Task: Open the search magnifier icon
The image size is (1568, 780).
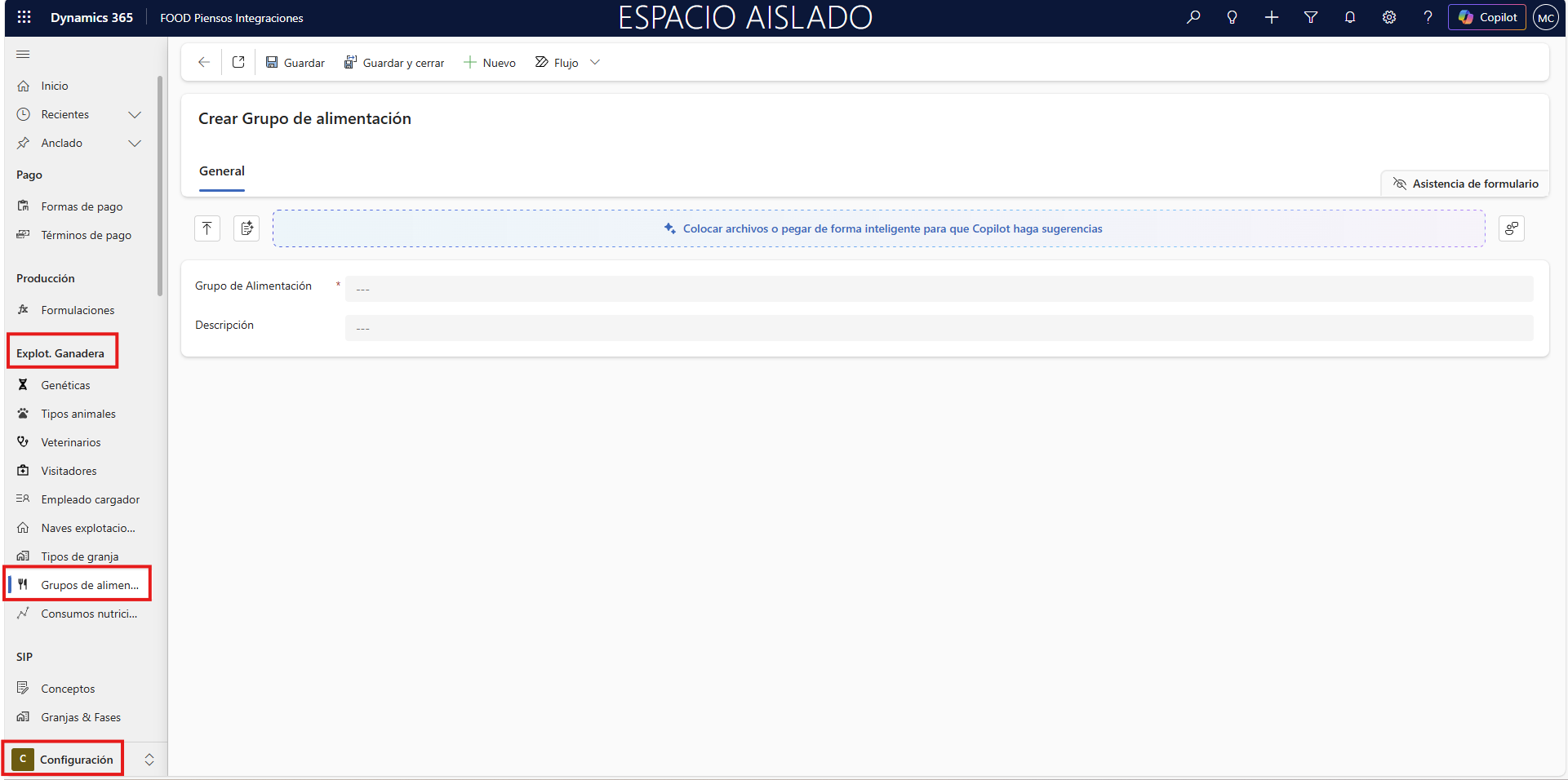Action: pyautogui.click(x=1193, y=17)
